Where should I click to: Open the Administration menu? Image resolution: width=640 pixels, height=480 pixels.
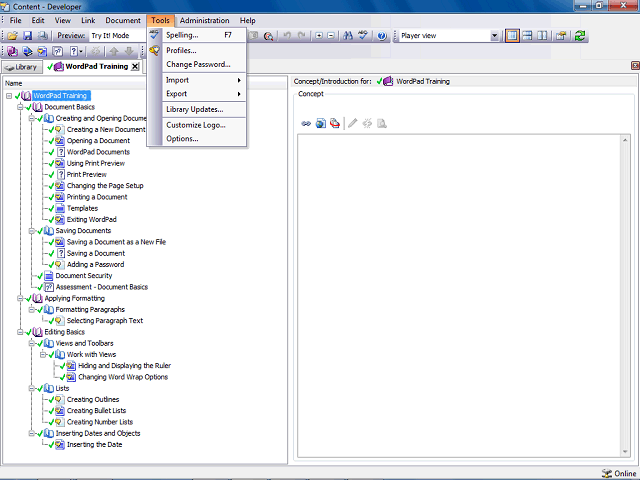(x=204, y=20)
